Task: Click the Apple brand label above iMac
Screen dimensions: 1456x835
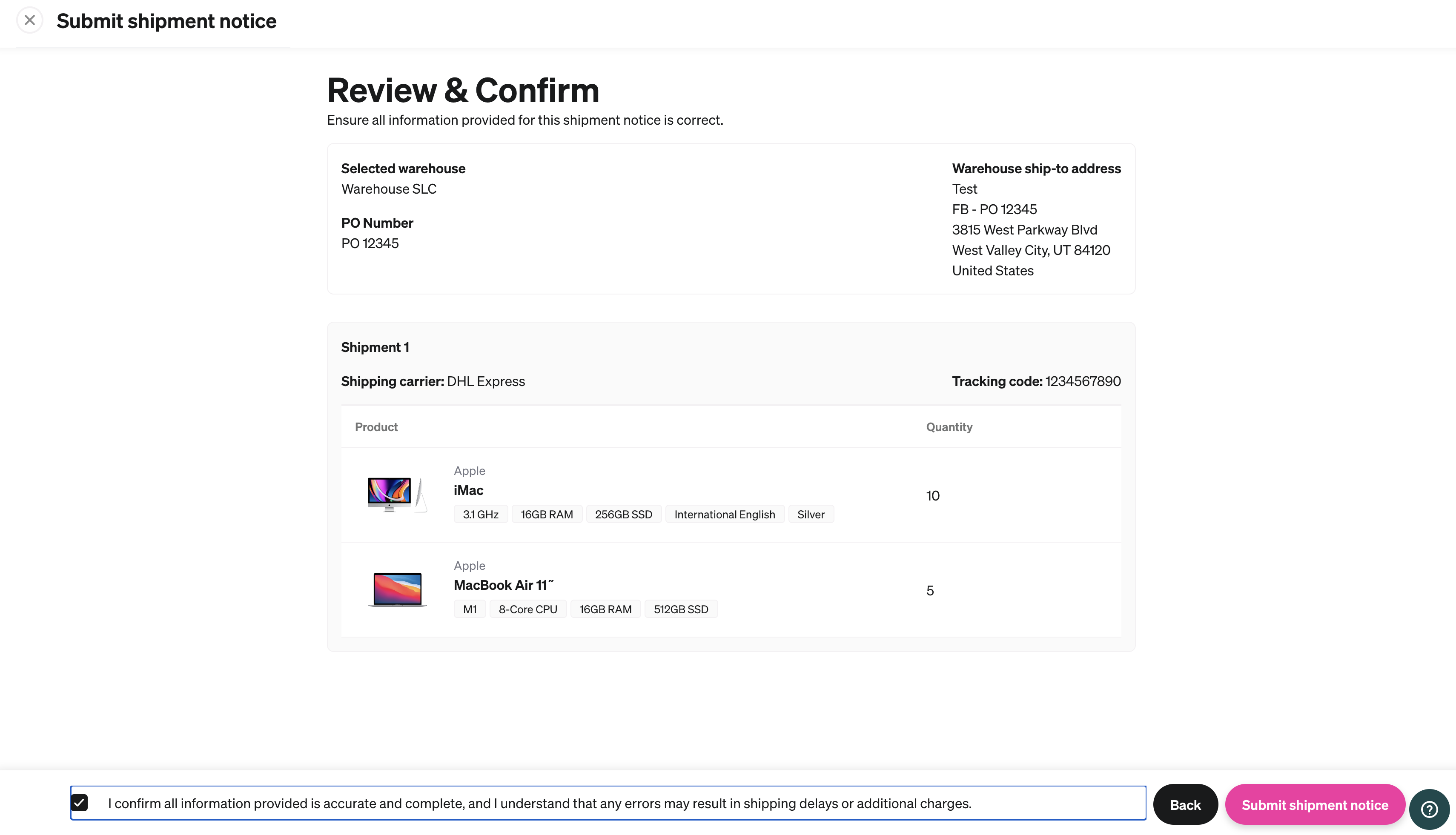Action: (x=469, y=471)
